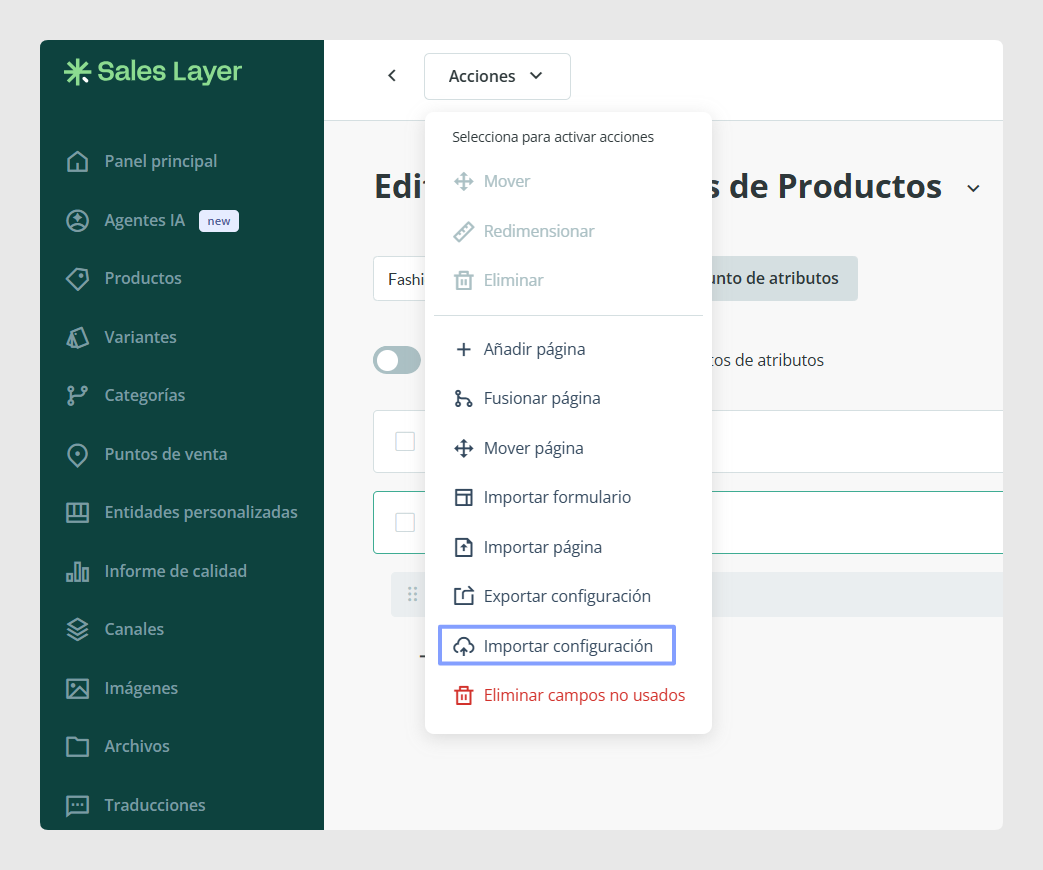Viewport: 1043px width, 870px height.
Task: Click the Agentes IA sidebar icon
Action: coord(77,220)
